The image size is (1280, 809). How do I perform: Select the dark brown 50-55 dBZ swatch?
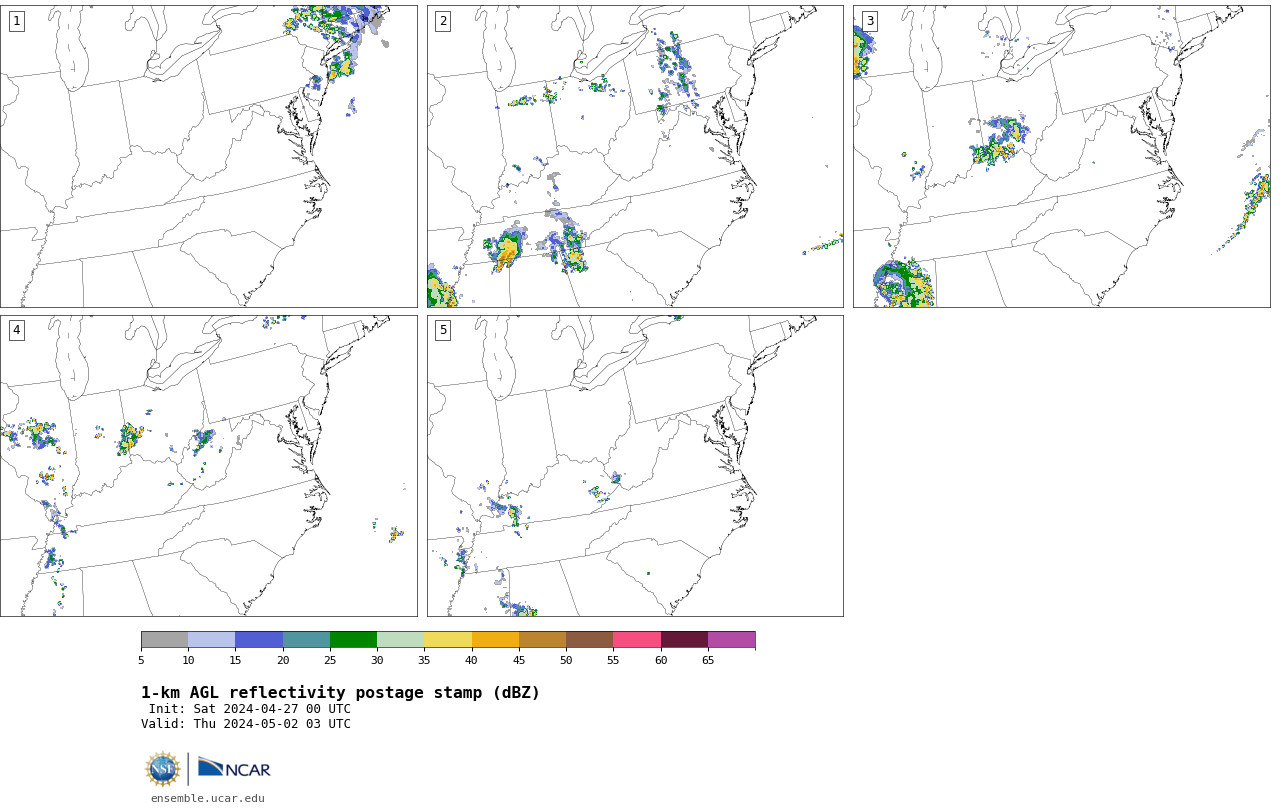pos(590,640)
